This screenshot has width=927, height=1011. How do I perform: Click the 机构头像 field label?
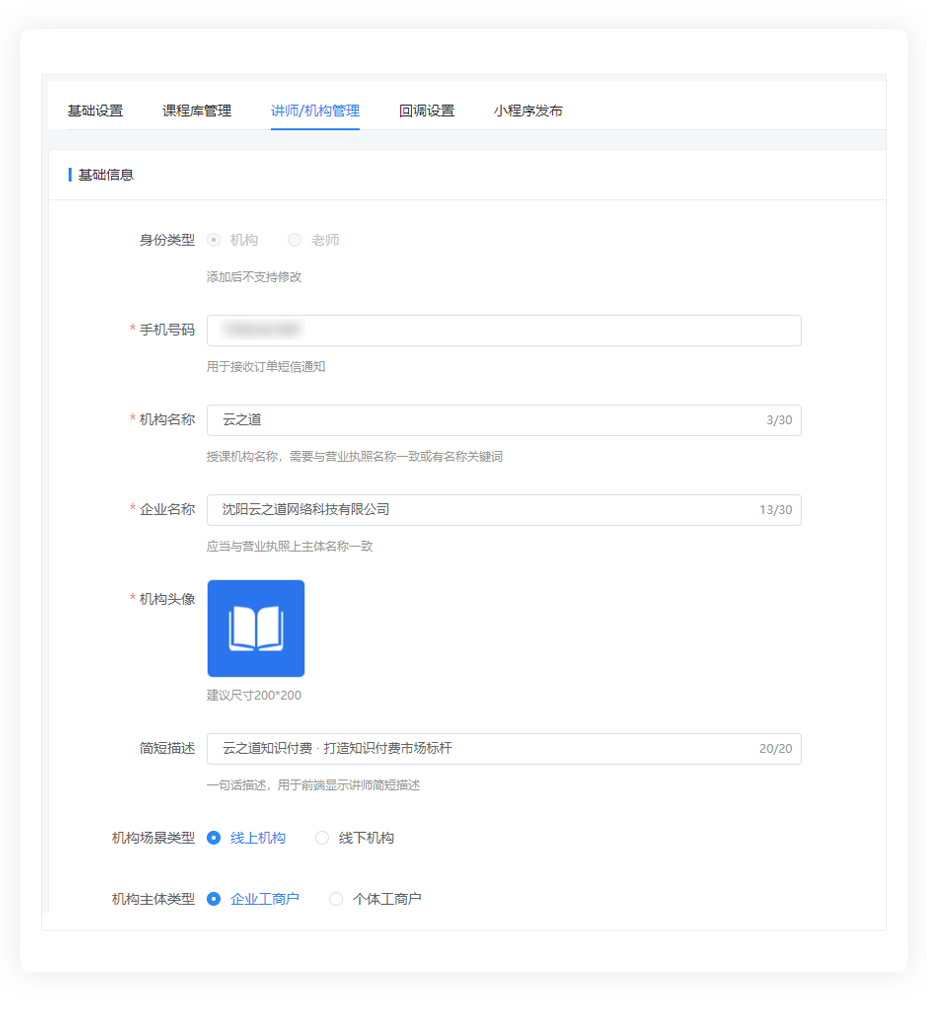167,598
